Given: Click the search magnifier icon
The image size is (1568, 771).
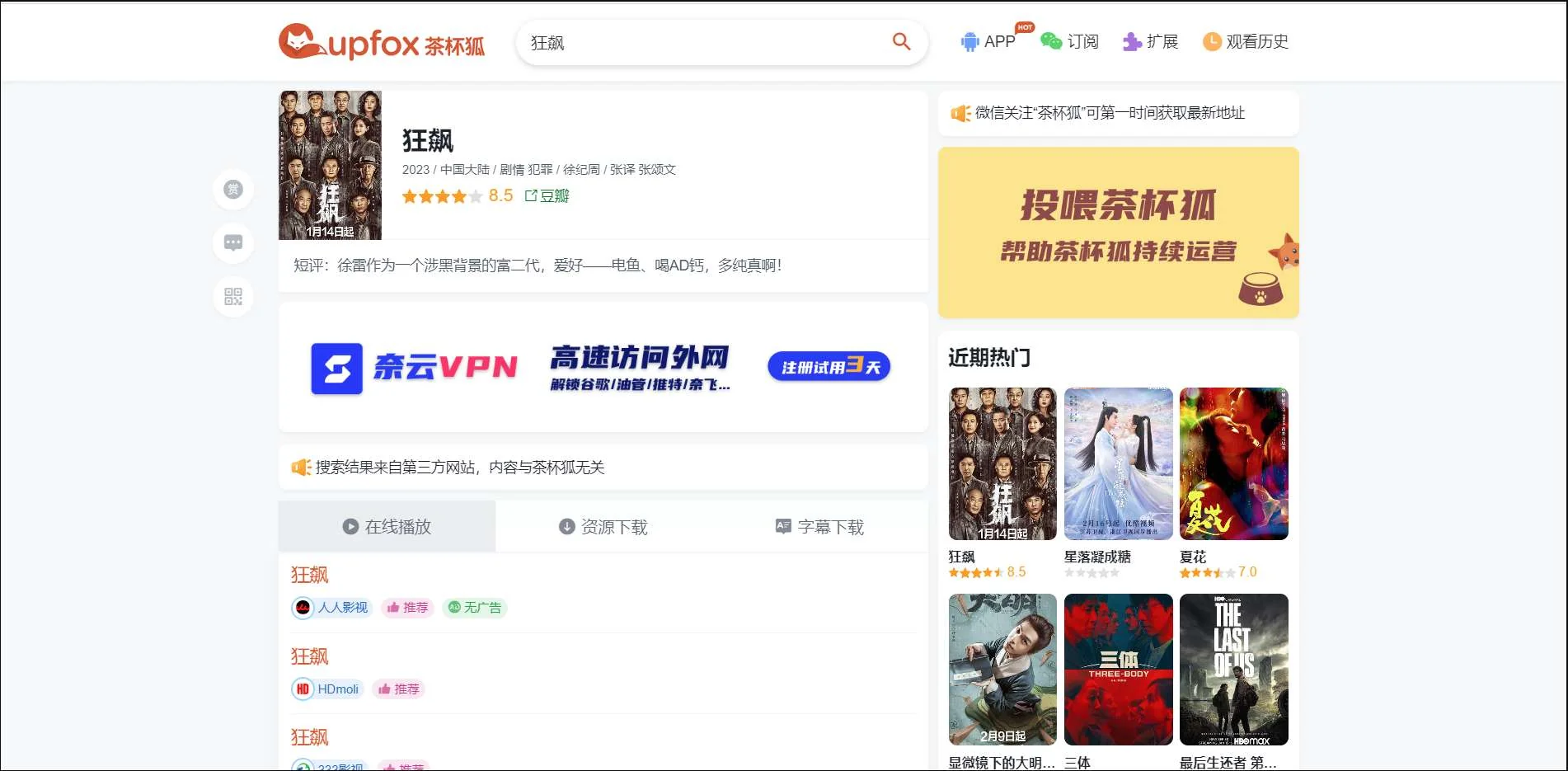Looking at the screenshot, I should (900, 41).
